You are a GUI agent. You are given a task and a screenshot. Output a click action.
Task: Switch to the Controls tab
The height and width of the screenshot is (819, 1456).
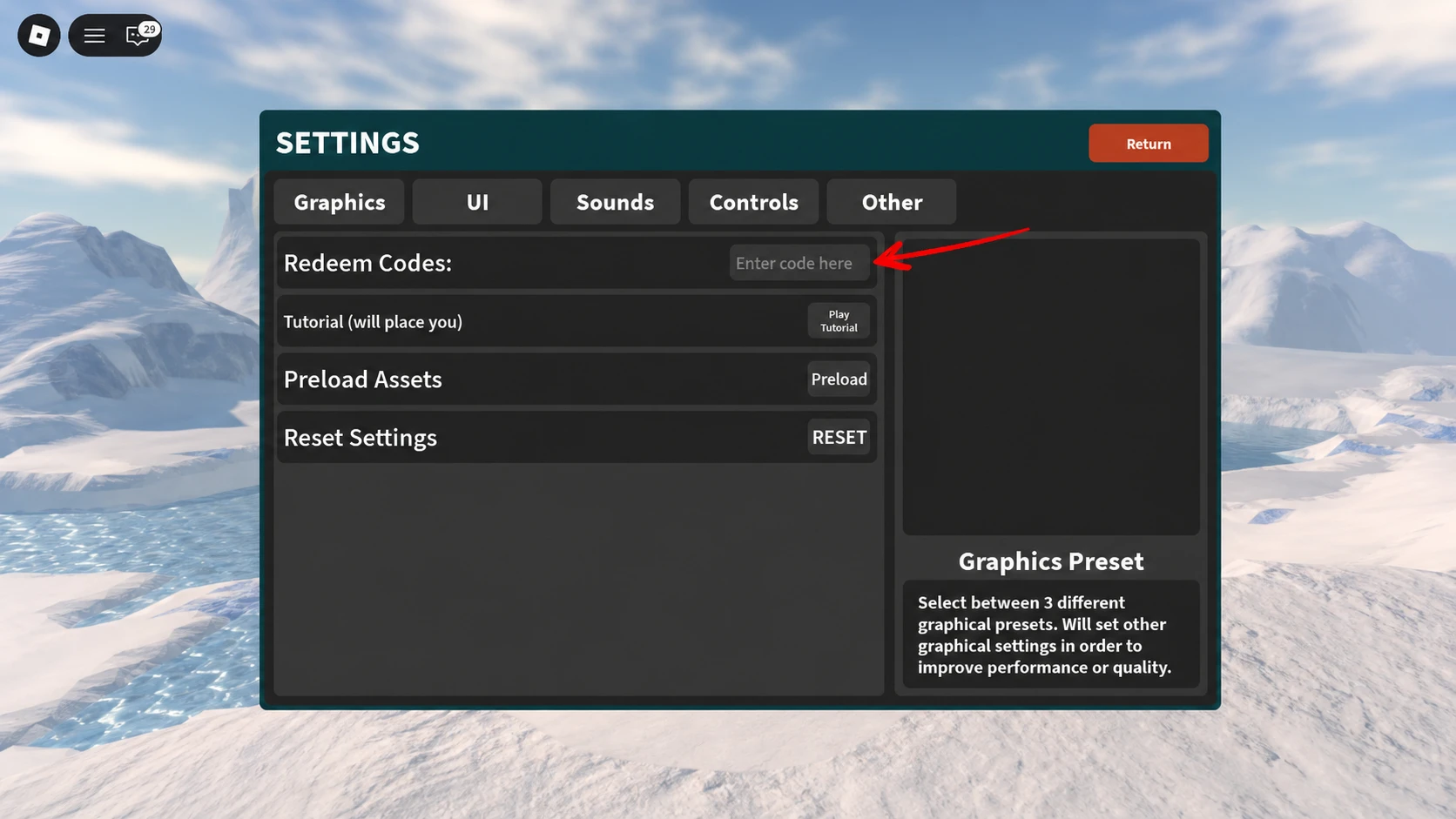tap(753, 202)
